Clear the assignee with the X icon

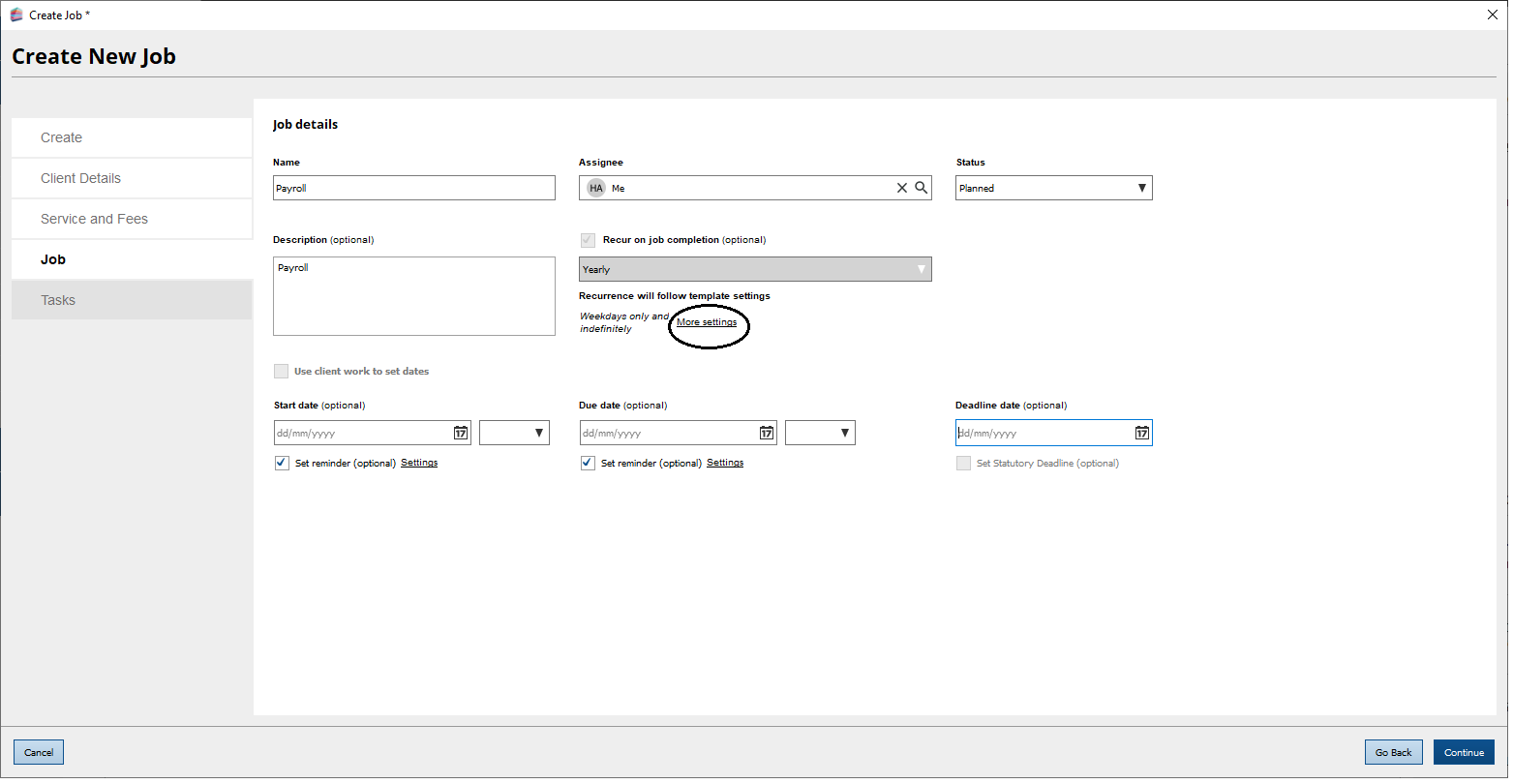902,189
